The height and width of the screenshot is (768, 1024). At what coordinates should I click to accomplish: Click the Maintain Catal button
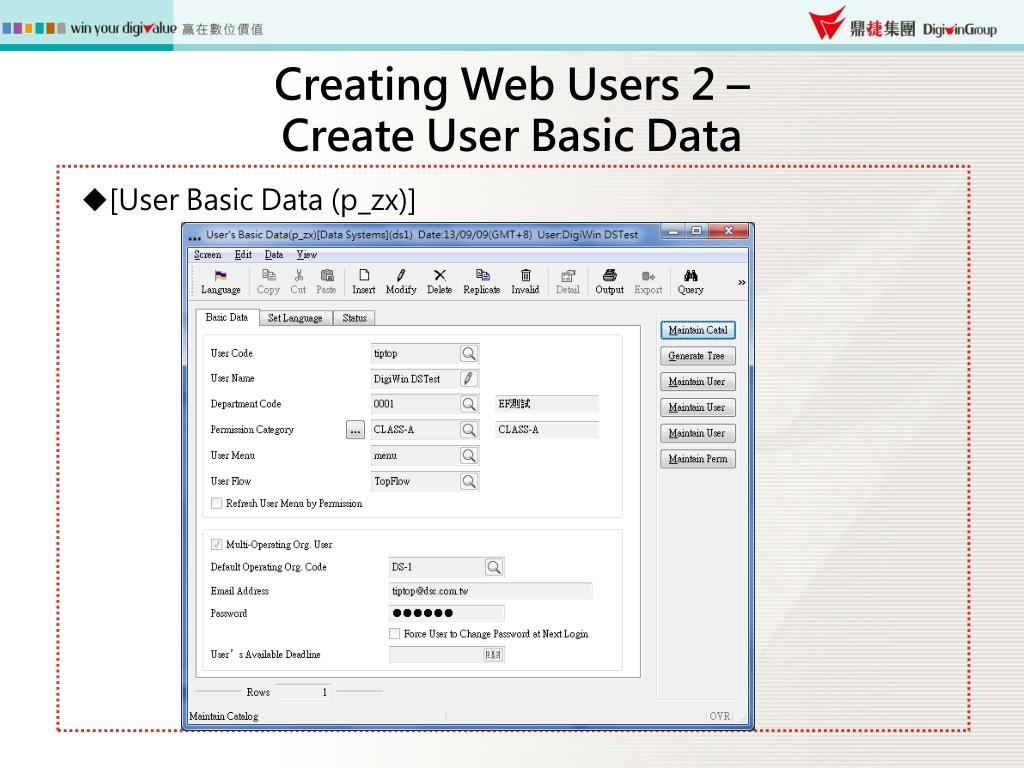pos(697,330)
